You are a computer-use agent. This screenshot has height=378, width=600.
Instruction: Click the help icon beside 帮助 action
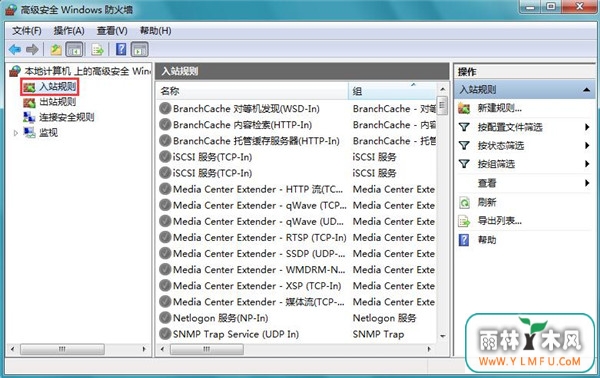(464, 240)
